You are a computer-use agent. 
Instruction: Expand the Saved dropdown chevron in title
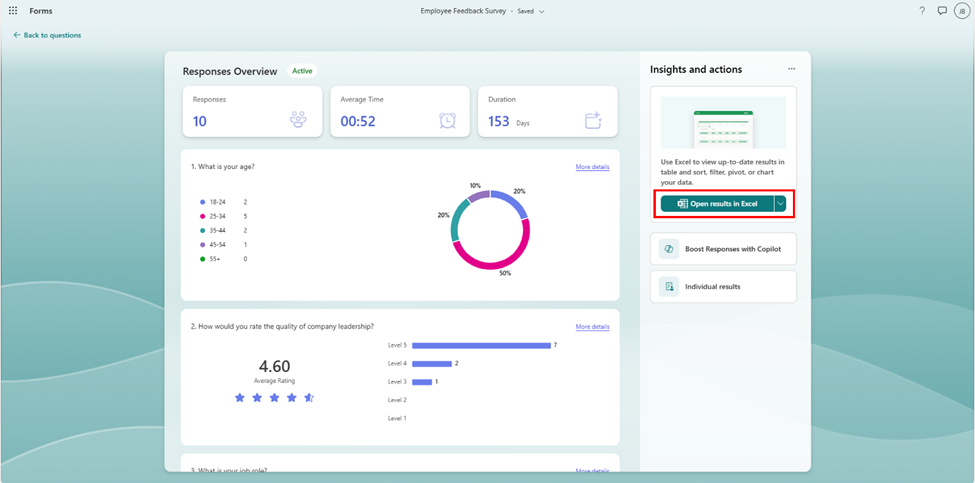(x=542, y=11)
